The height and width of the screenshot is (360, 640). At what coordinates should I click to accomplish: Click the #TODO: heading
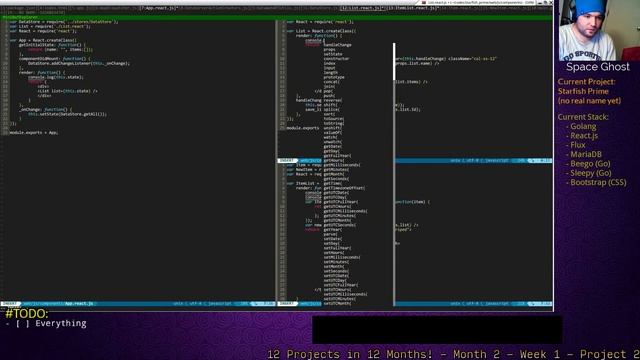click(x=27, y=313)
